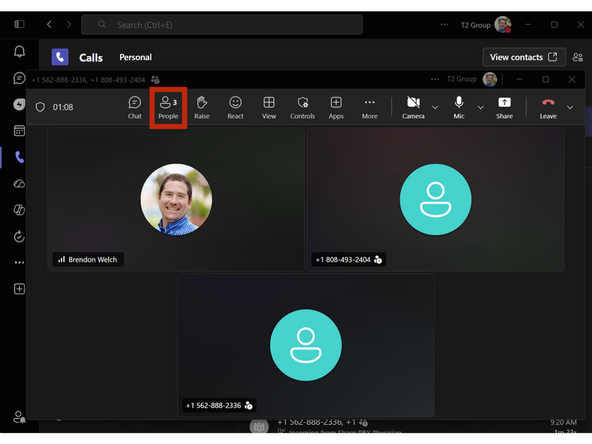
Task: Click the shield security icon beside timer
Action: tap(40, 107)
